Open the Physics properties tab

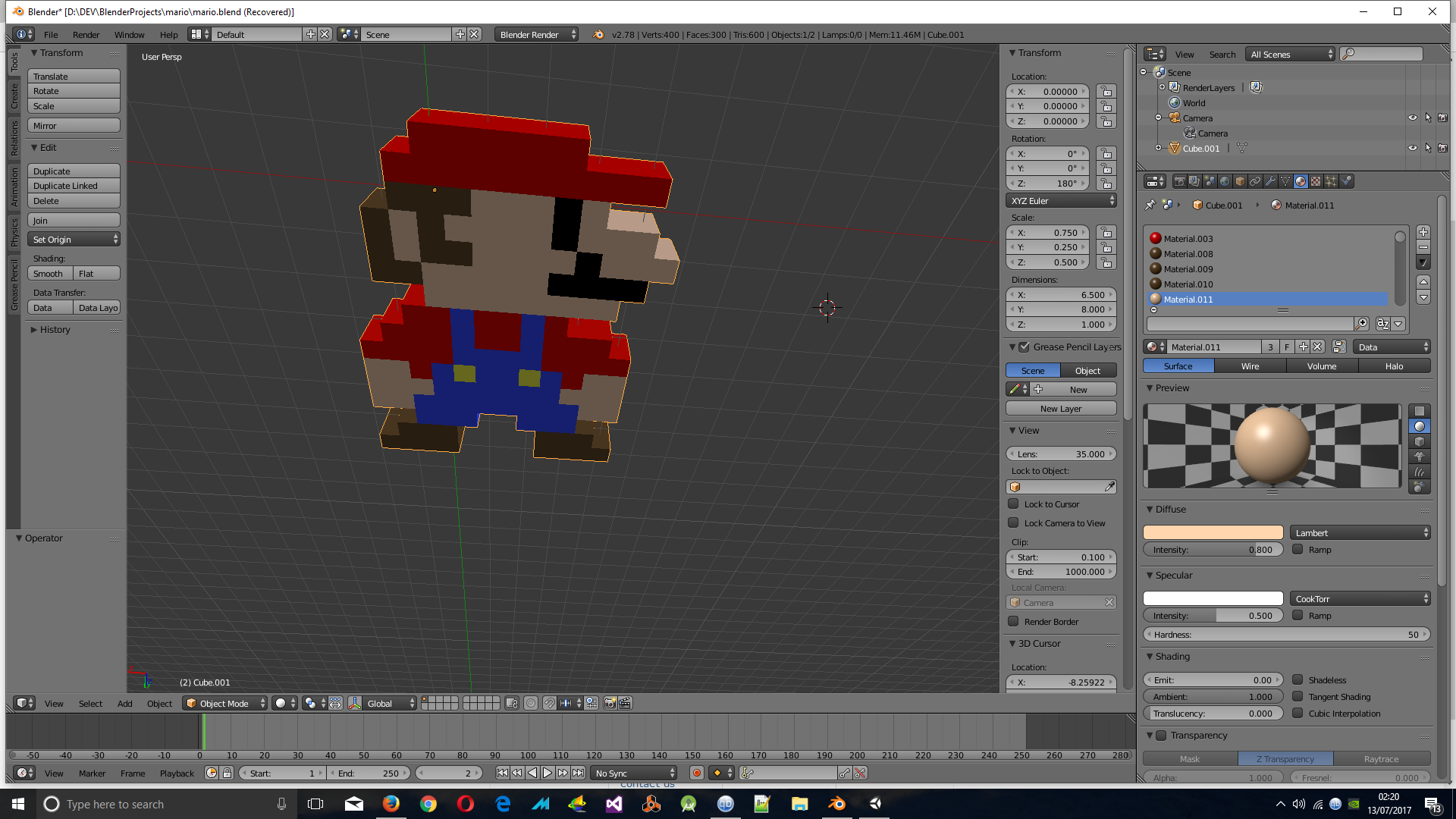pyautogui.click(x=1346, y=181)
